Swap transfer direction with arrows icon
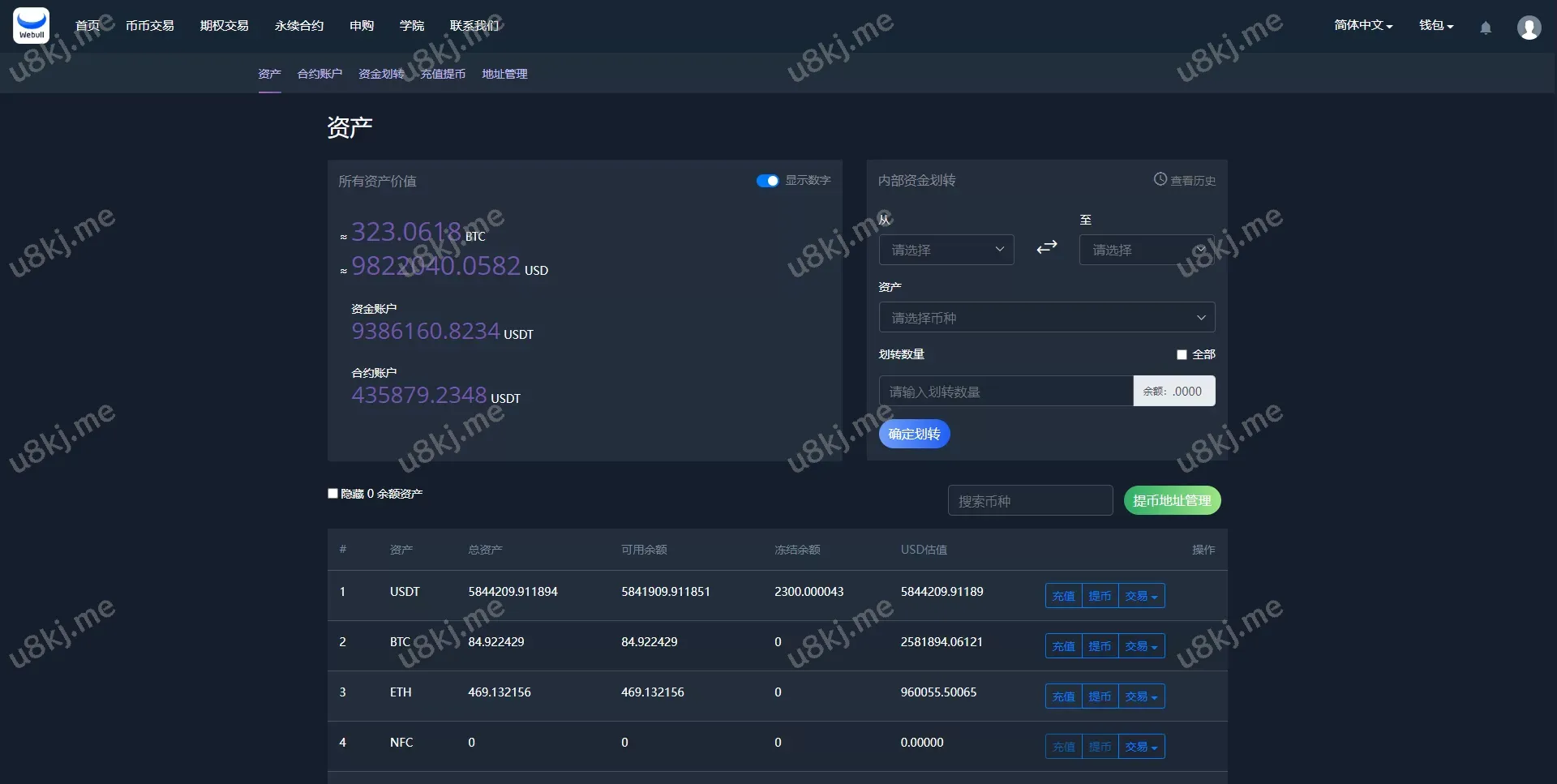The width and height of the screenshot is (1557, 784). [1046, 247]
